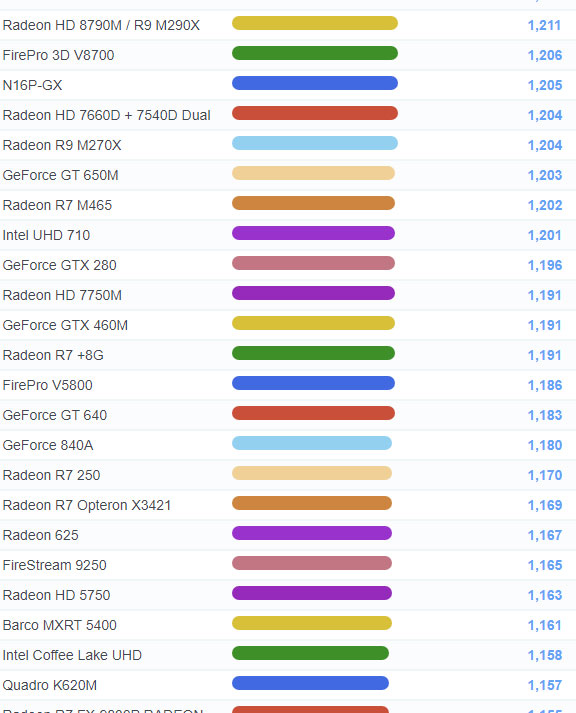Select the FirePro V5800 name
The height and width of the screenshot is (713, 576).
48,385
